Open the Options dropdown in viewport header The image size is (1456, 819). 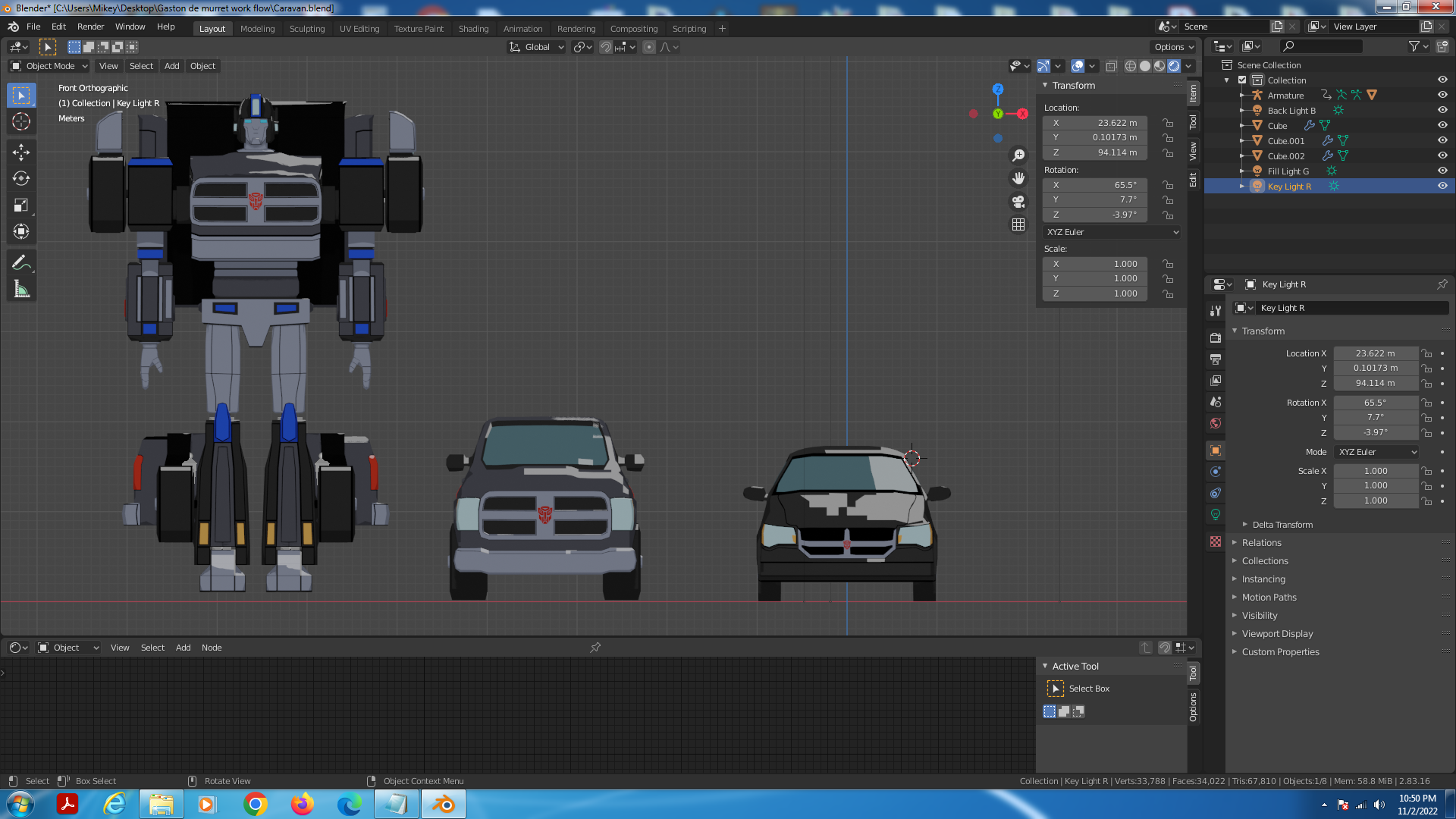point(1174,47)
